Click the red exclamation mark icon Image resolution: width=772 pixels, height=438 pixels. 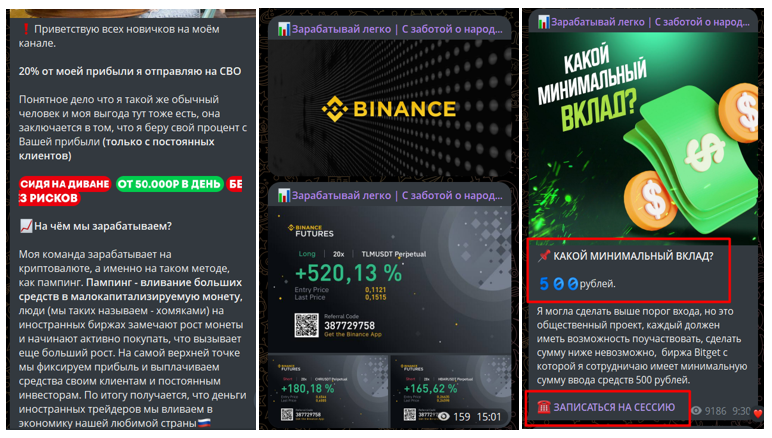tap(26, 29)
